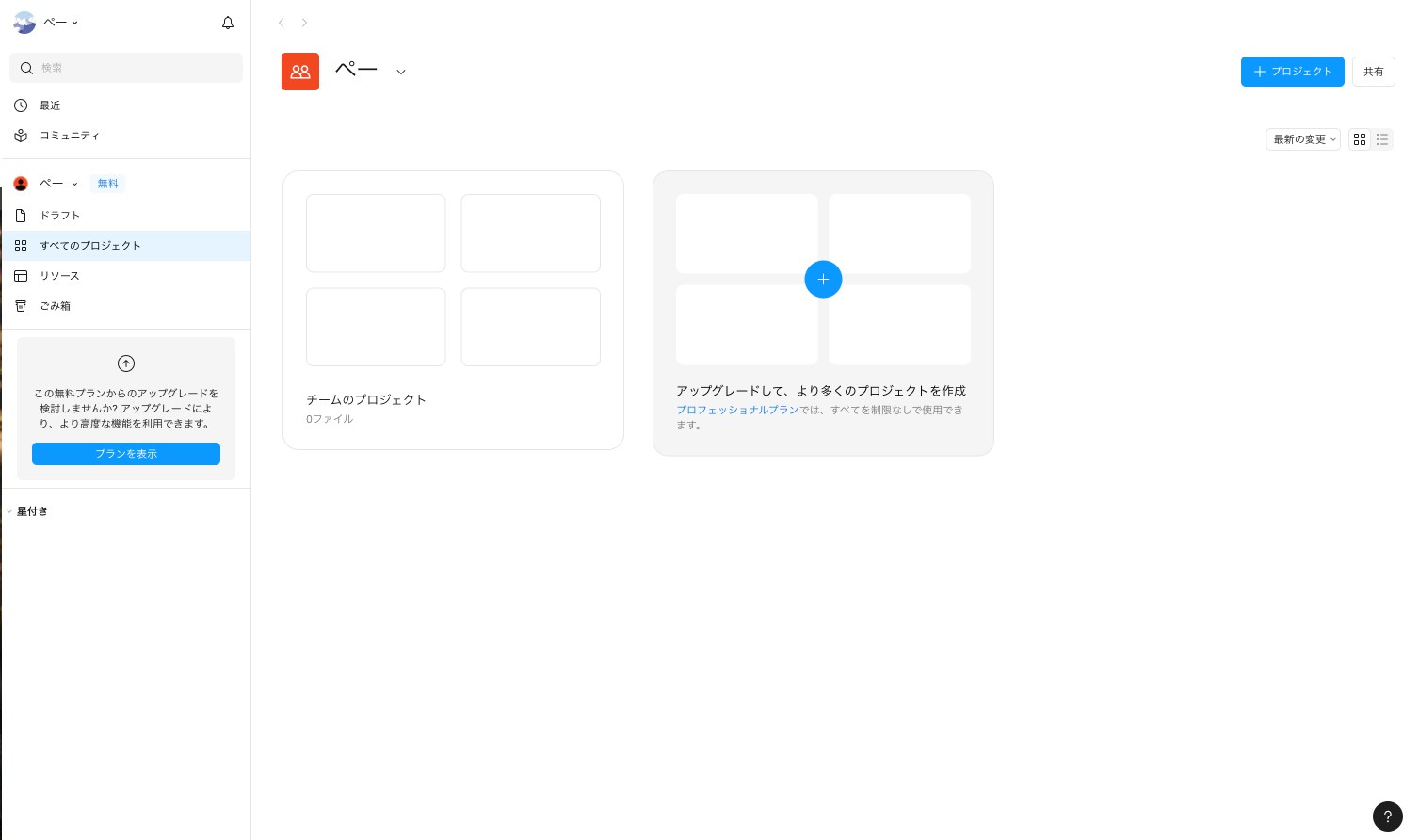Click the help question mark icon
Image resolution: width=1419 pixels, height=840 pixels.
[x=1387, y=816]
